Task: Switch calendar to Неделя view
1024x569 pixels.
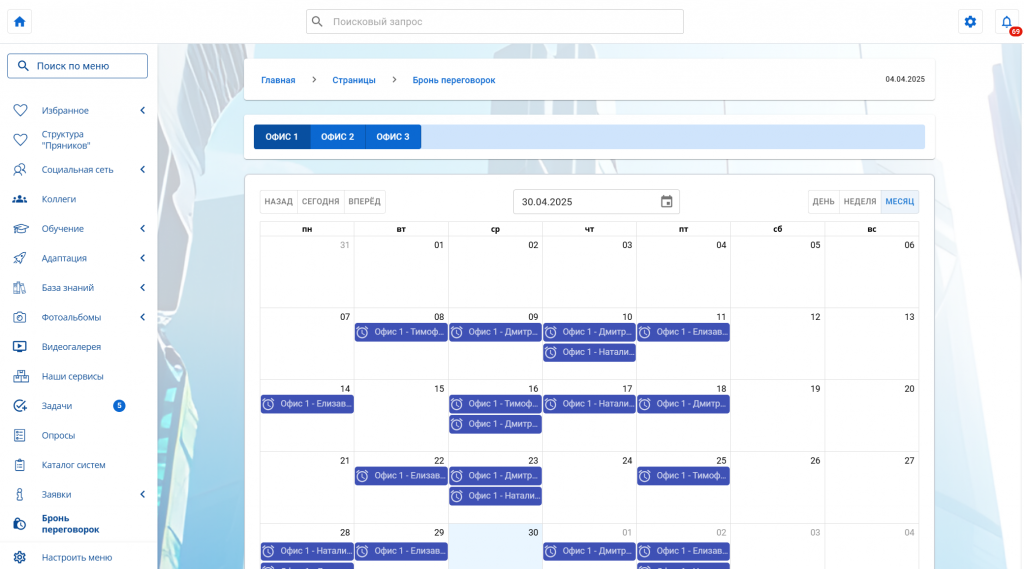Action: 859,202
